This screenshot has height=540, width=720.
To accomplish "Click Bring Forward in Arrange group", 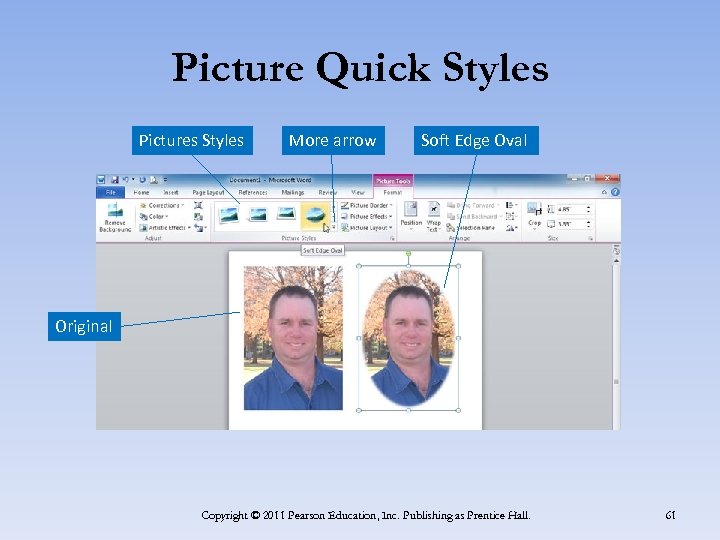I will [x=473, y=205].
